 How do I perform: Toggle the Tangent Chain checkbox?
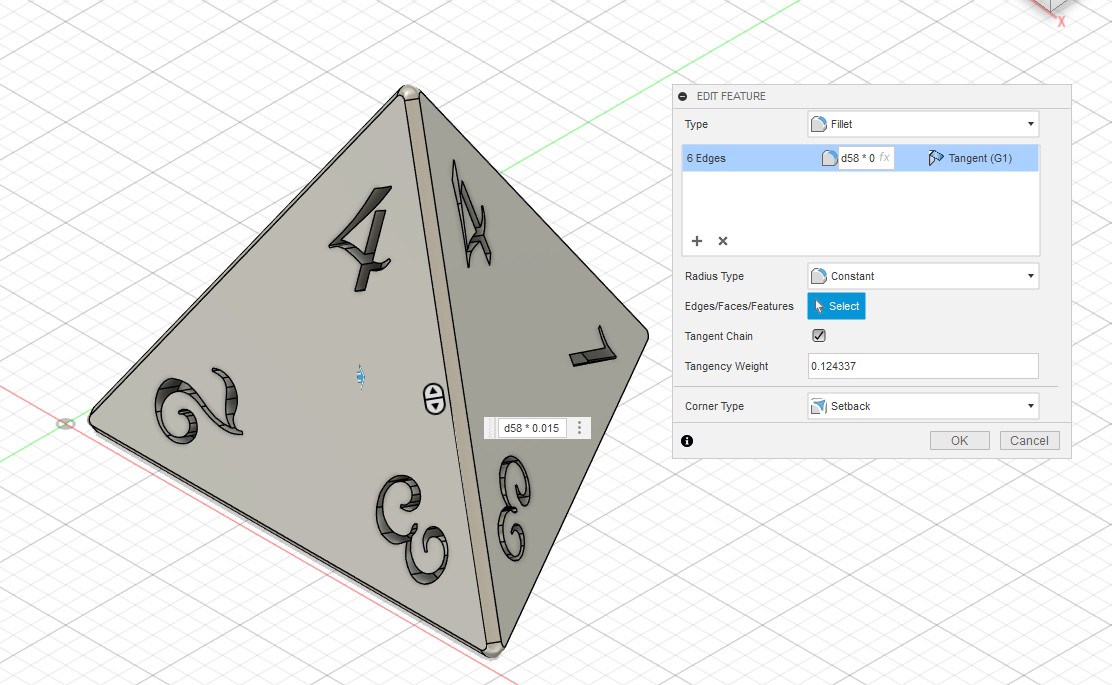(x=819, y=336)
